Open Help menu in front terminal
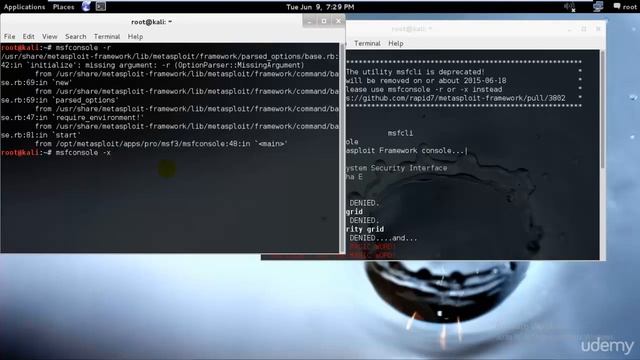 click(x=135, y=36)
